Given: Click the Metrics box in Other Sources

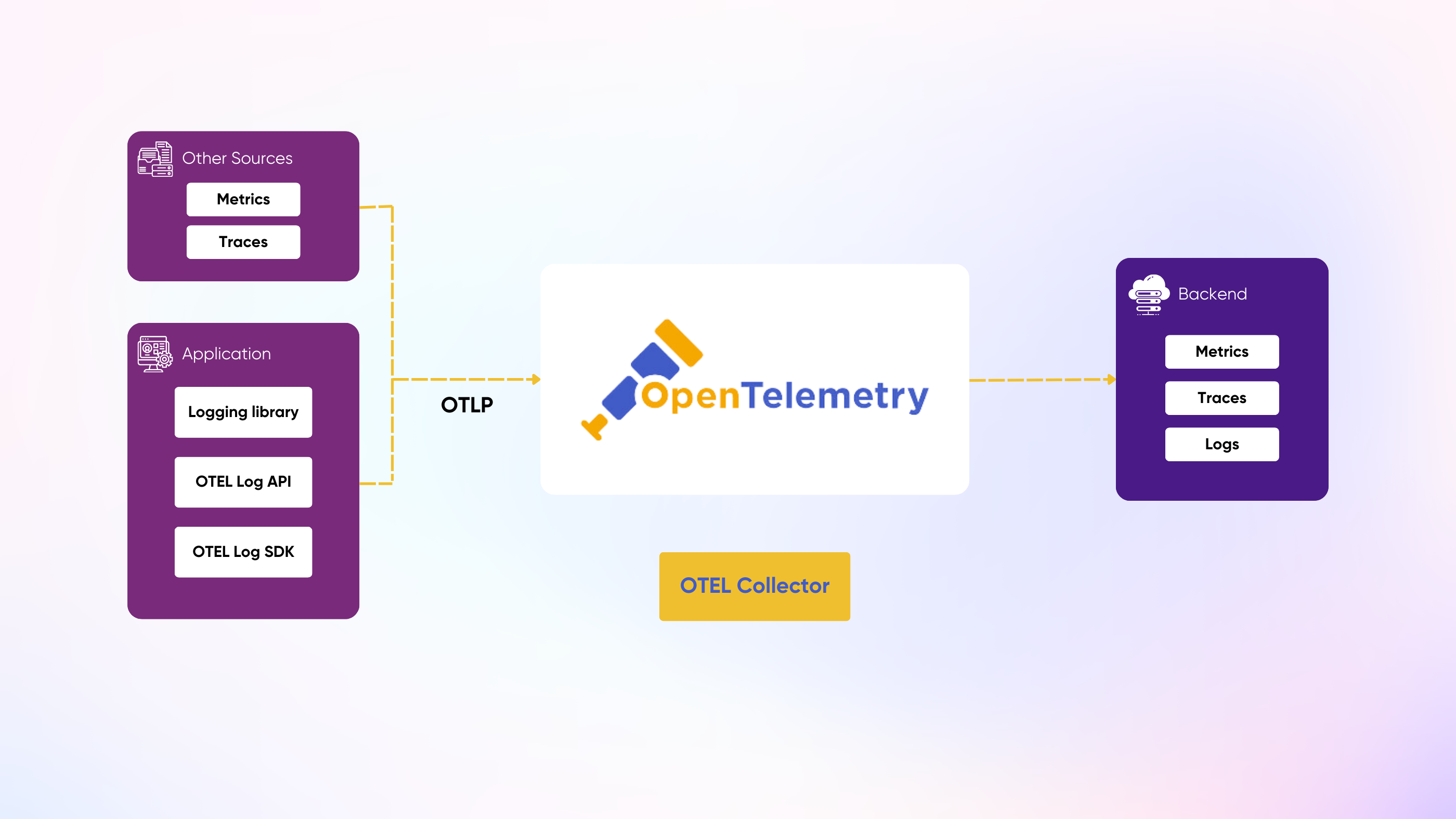Looking at the screenshot, I should coord(243,199).
